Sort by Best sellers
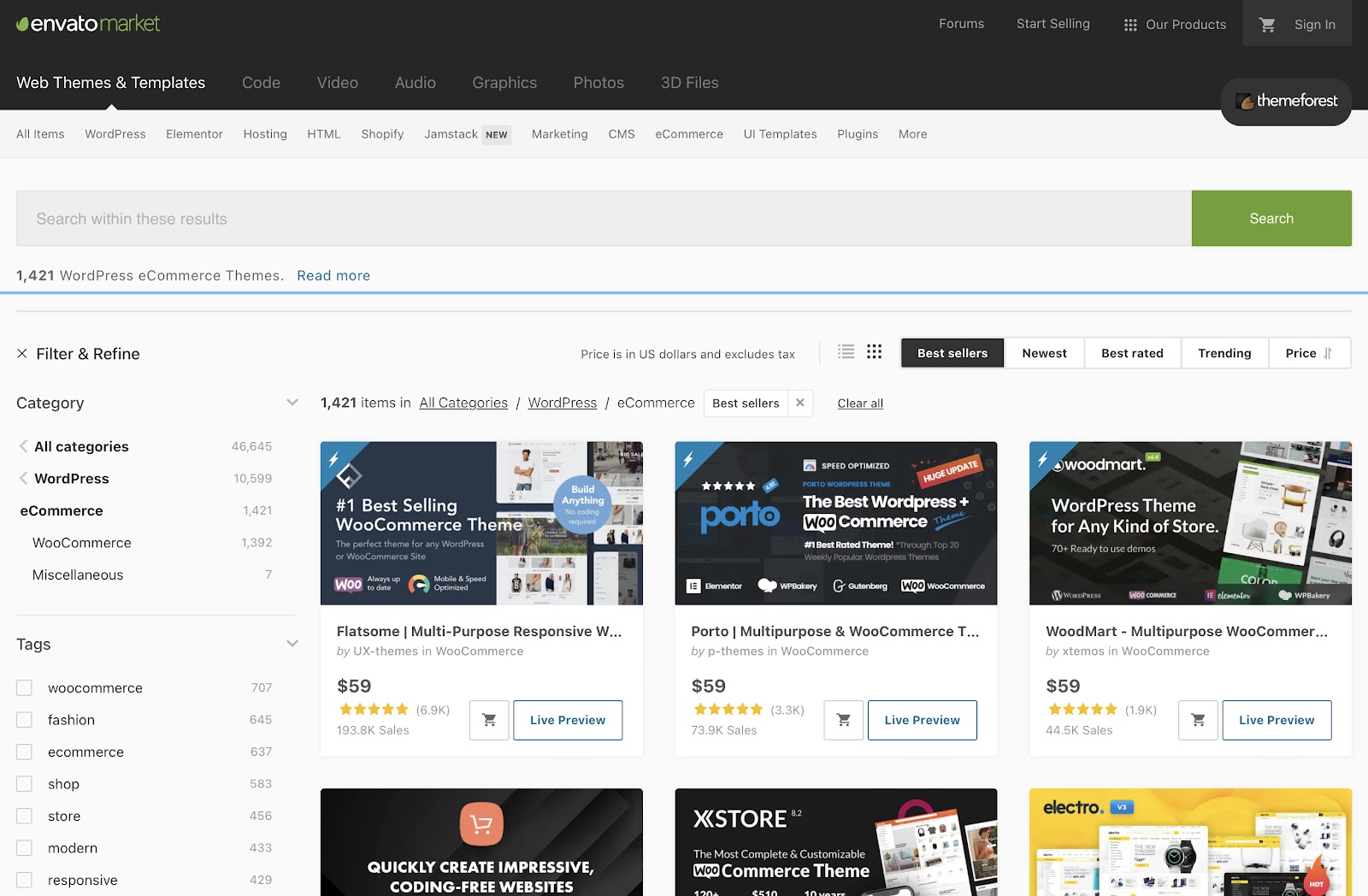1368x896 pixels. point(952,353)
